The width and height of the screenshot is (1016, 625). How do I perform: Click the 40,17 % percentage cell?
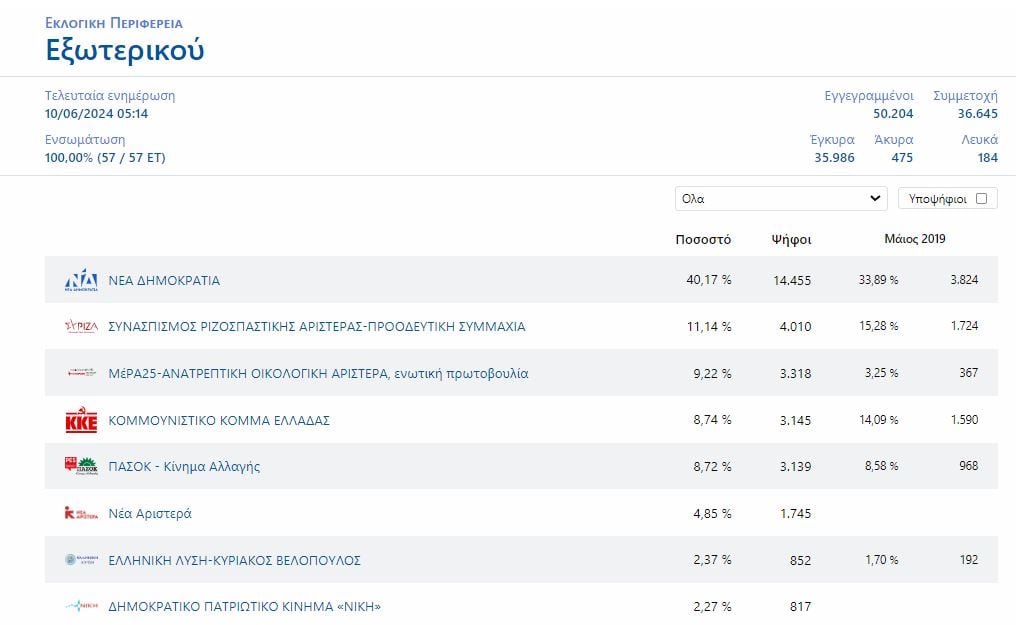tap(709, 280)
